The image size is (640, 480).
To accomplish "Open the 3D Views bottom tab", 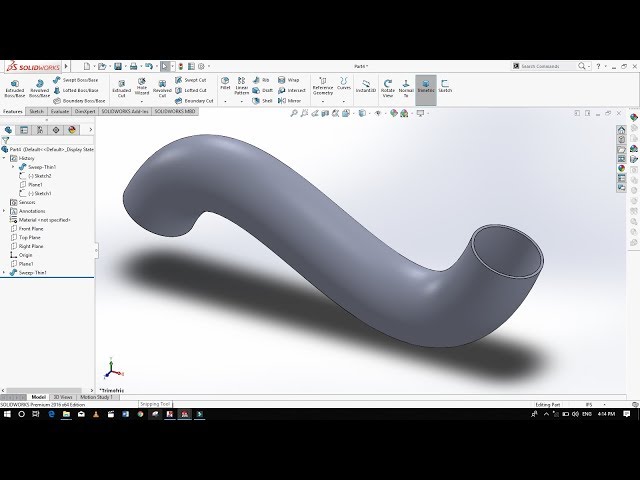I will 63,397.
